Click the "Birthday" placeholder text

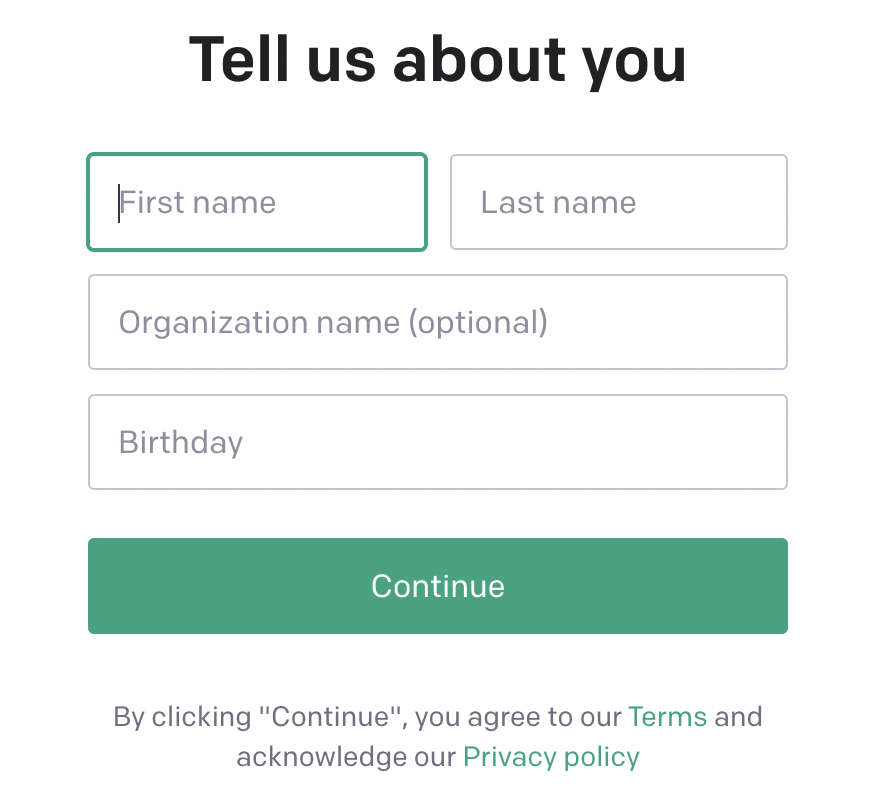pyautogui.click(x=181, y=443)
